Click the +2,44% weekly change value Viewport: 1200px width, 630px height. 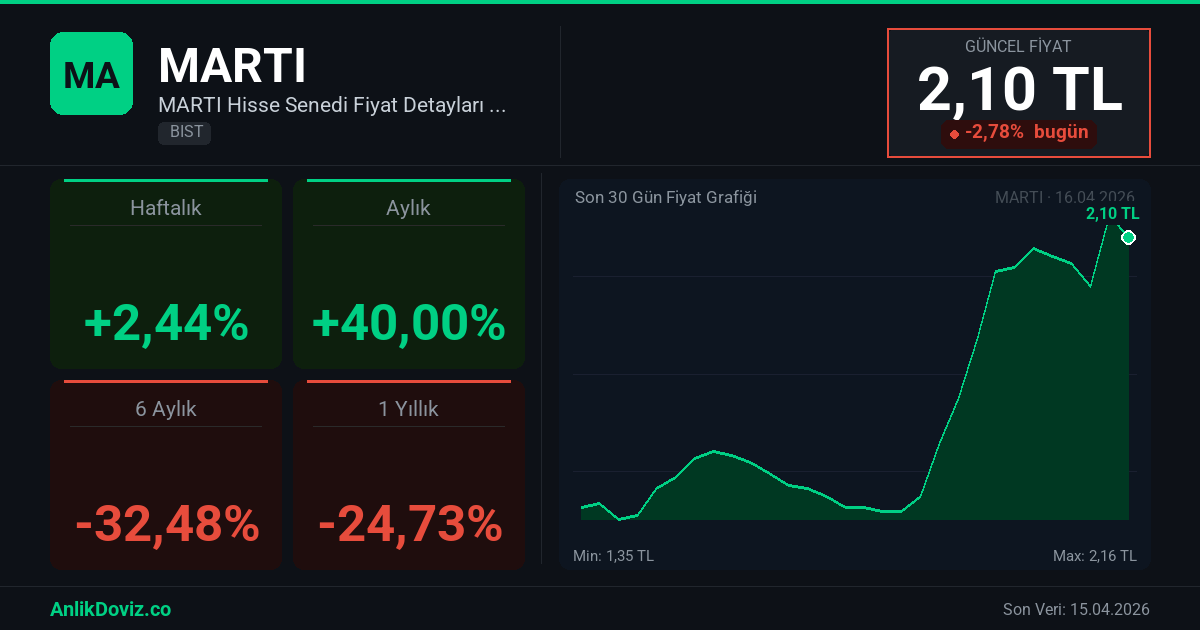click(x=166, y=323)
